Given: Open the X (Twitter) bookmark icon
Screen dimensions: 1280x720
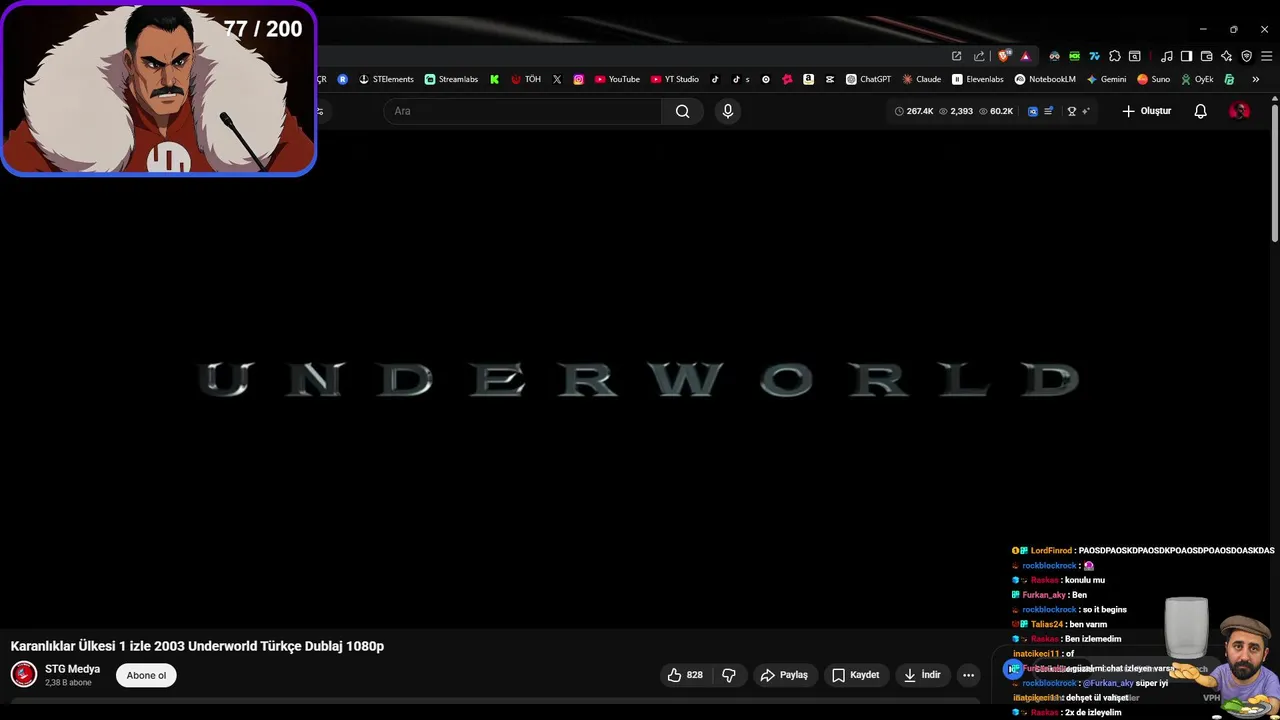Looking at the screenshot, I should click(x=557, y=79).
